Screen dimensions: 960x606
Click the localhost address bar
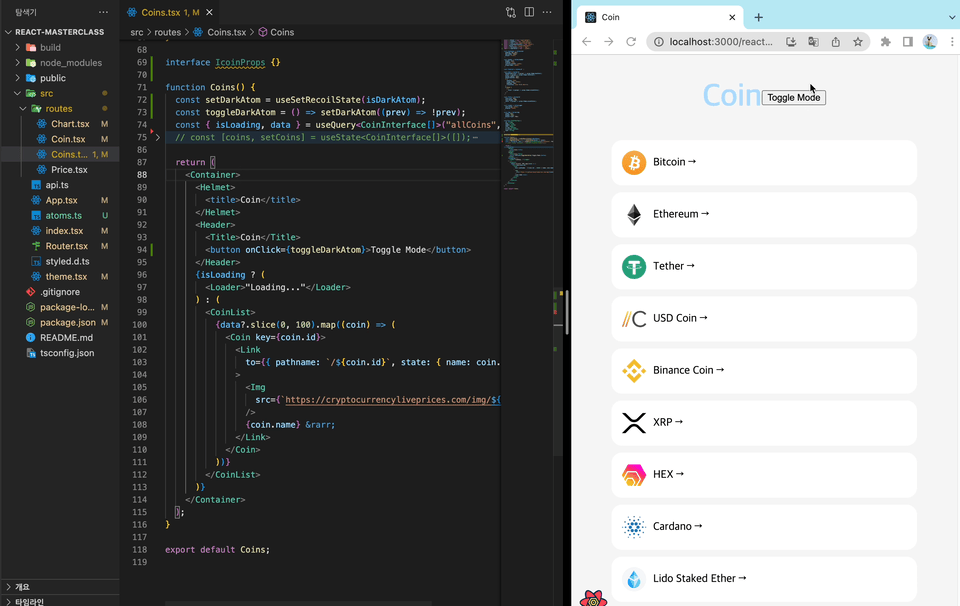point(721,42)
